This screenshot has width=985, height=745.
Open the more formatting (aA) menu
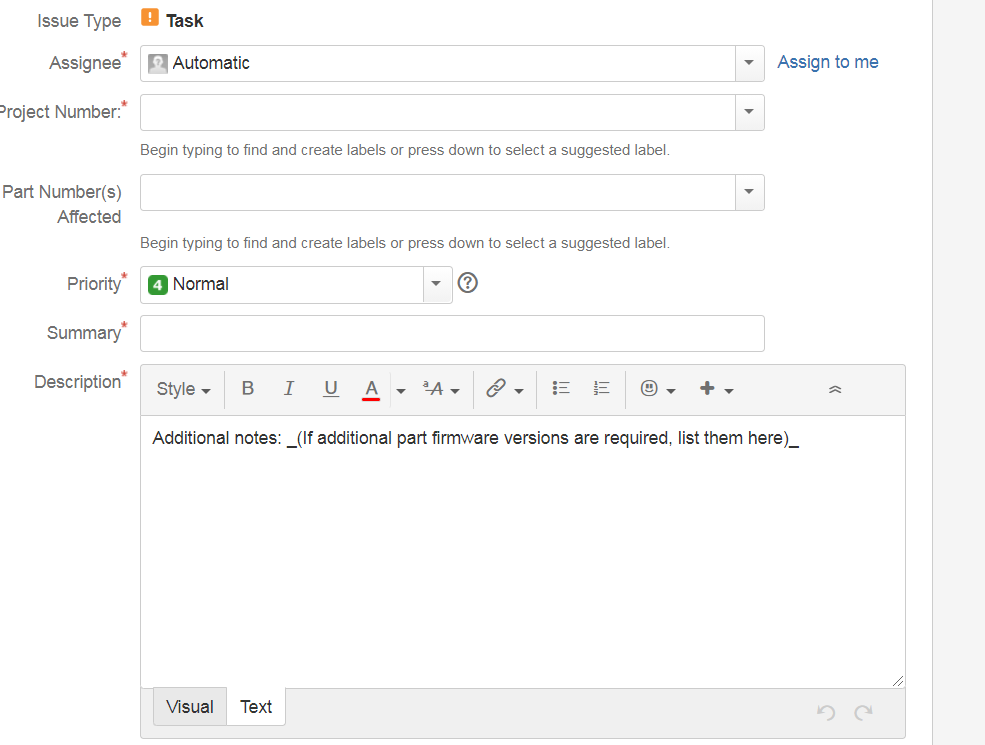[x=441, y=389]
